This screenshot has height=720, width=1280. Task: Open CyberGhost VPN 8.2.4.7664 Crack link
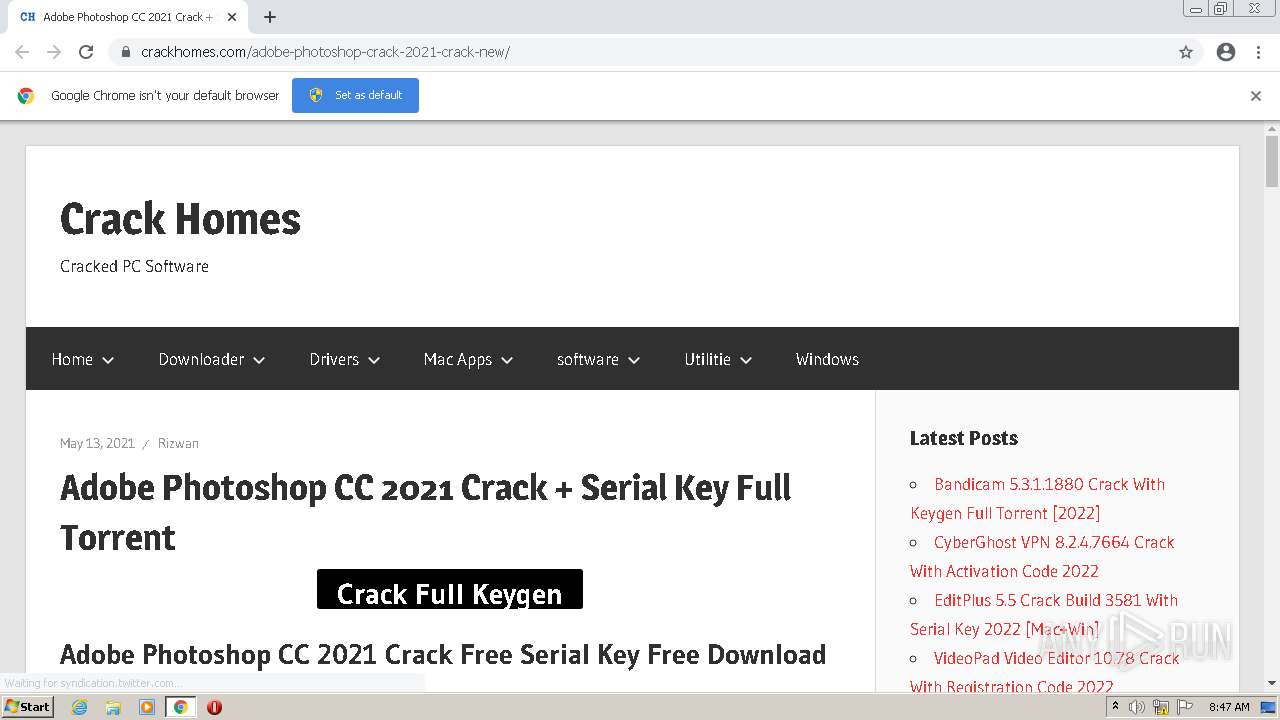(1042, 556)
